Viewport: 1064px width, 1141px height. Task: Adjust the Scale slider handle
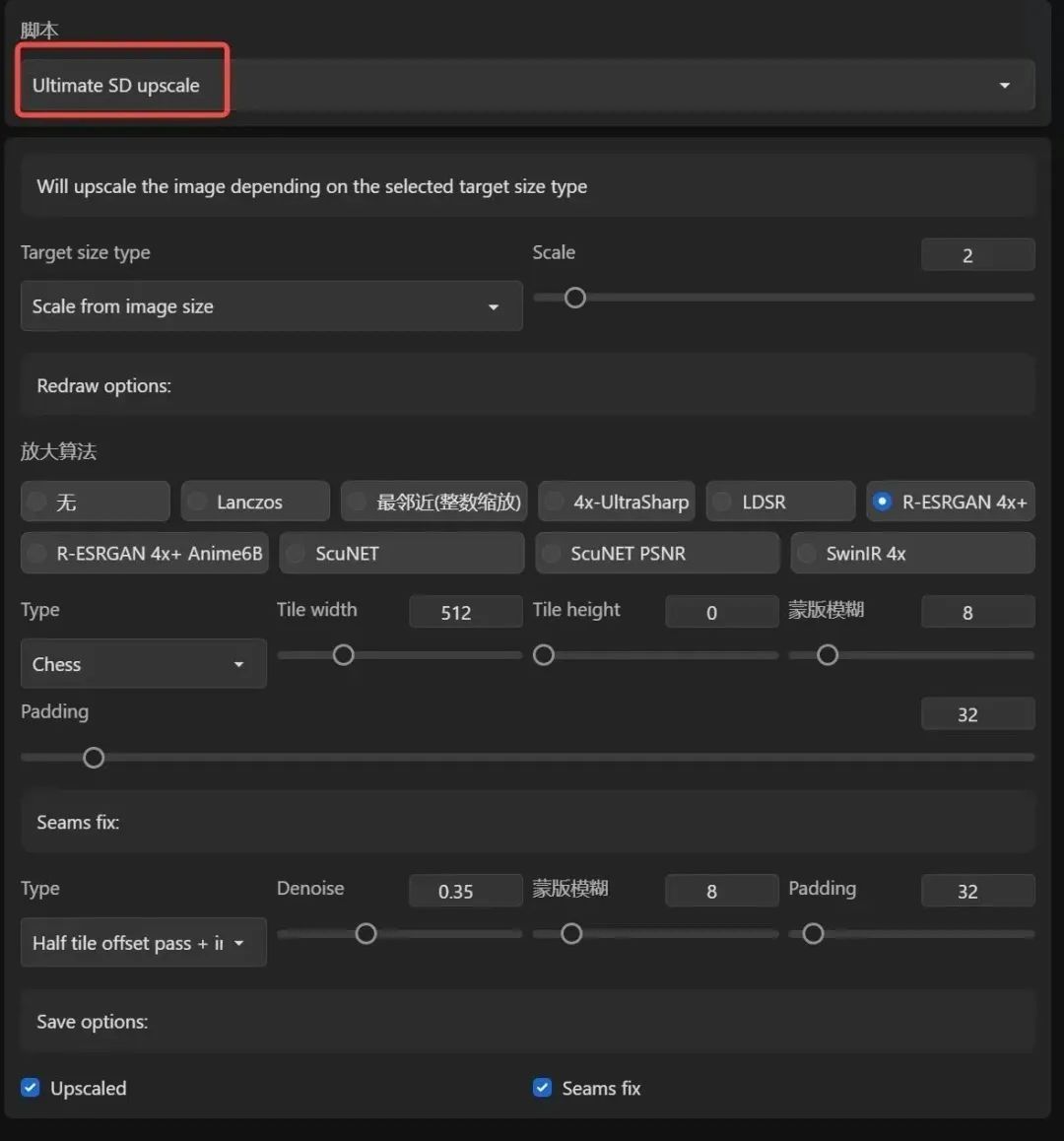(x=575, y=298)
